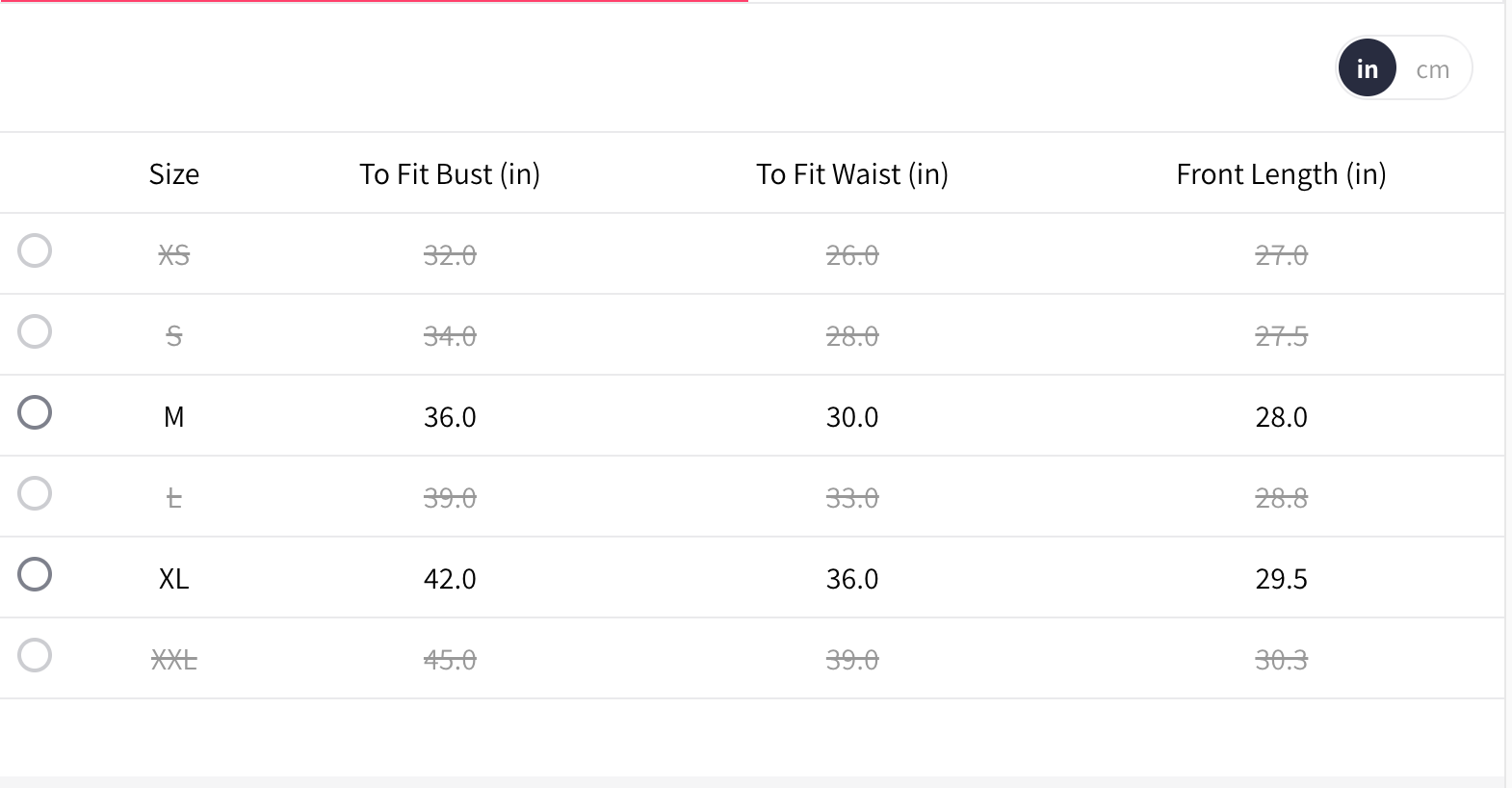Image resolution: width=1512 pixels, height=788 pixels.
Task: Select the M size radio button
Action: point(35,412)
